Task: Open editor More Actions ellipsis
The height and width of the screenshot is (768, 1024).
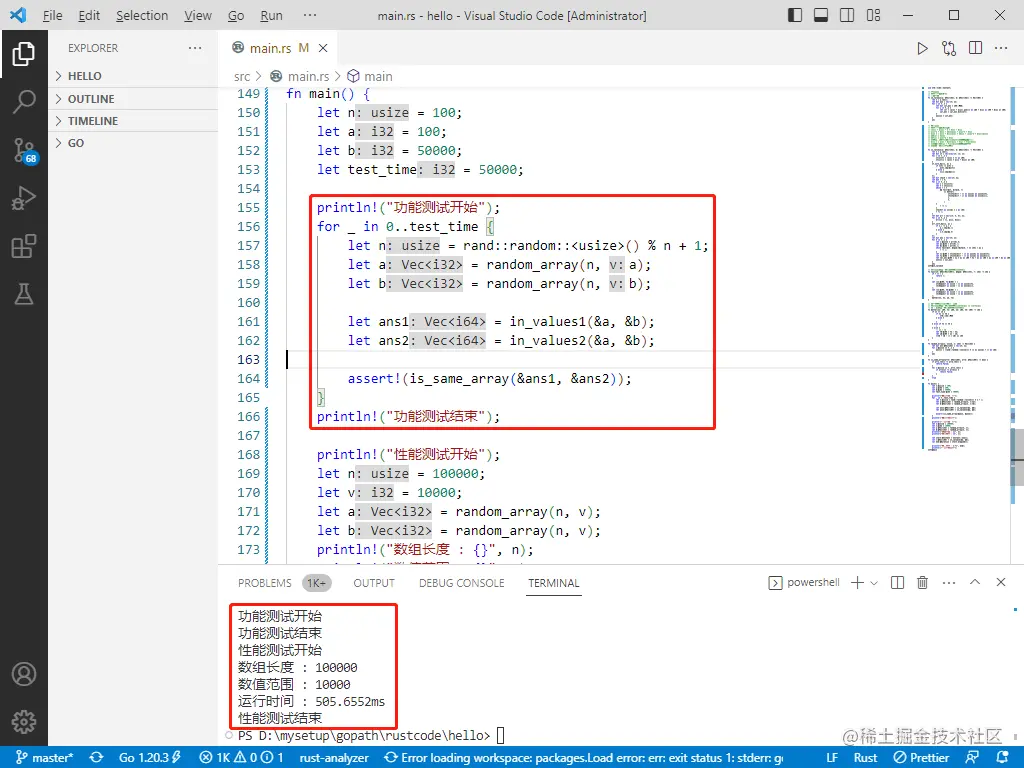Action: click(1001, 48)
